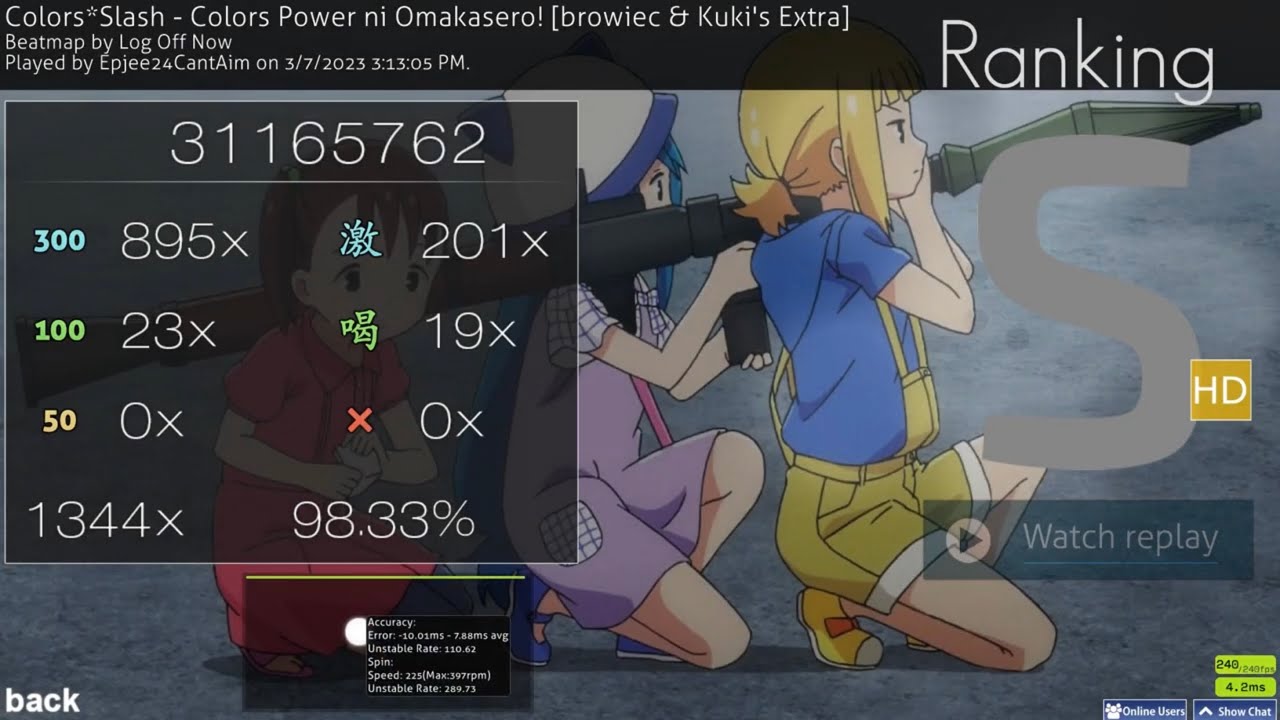The height and width of the screenshot is (720, 1280).
Task: Click the Online Users people icon
Action: [1113, 711]
